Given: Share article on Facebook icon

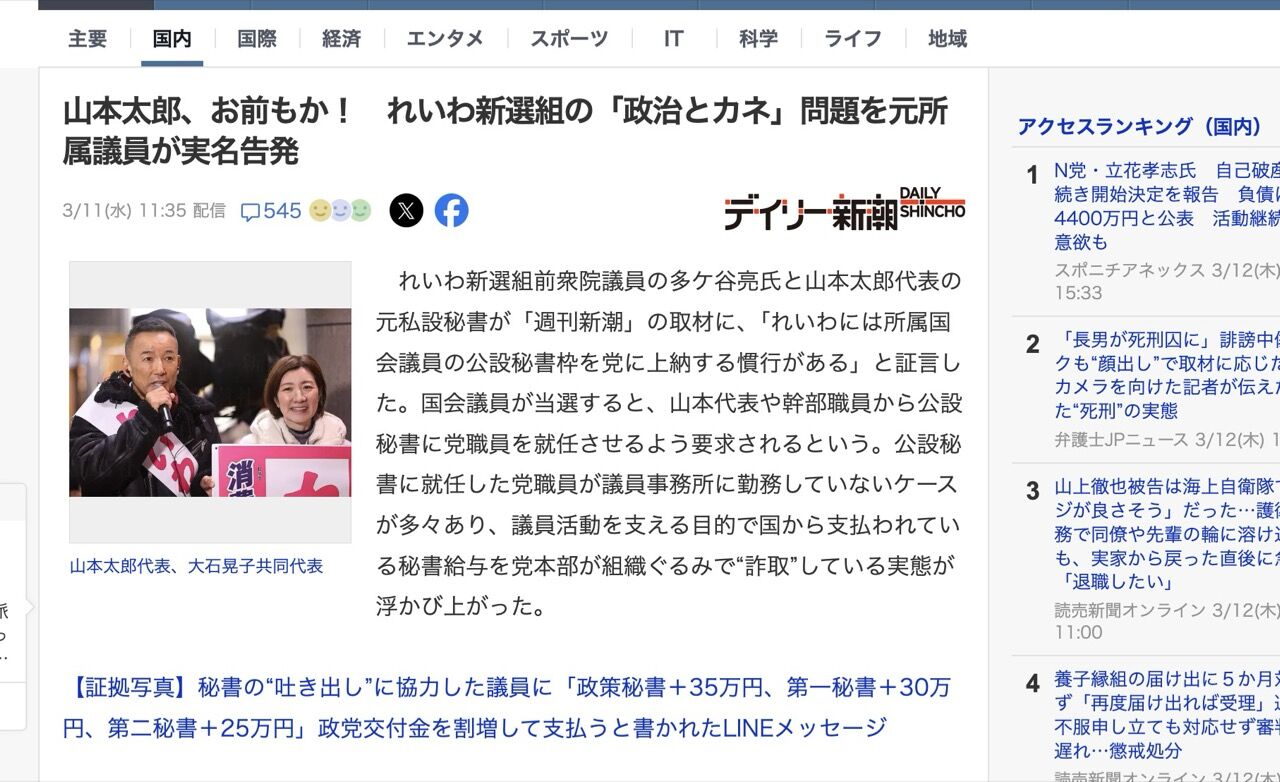Looking at the screenshot, I should pos(452,211).
